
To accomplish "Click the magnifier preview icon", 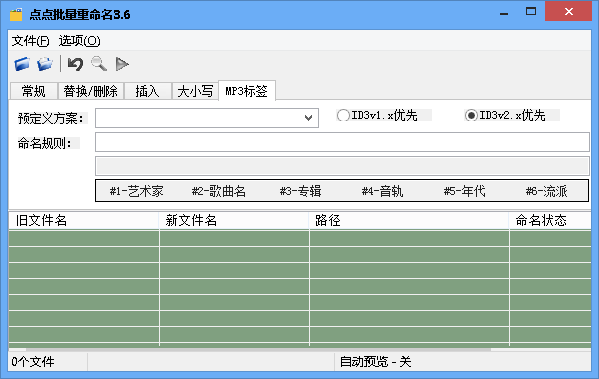I will pyautogui.click(x=99, y=64).
